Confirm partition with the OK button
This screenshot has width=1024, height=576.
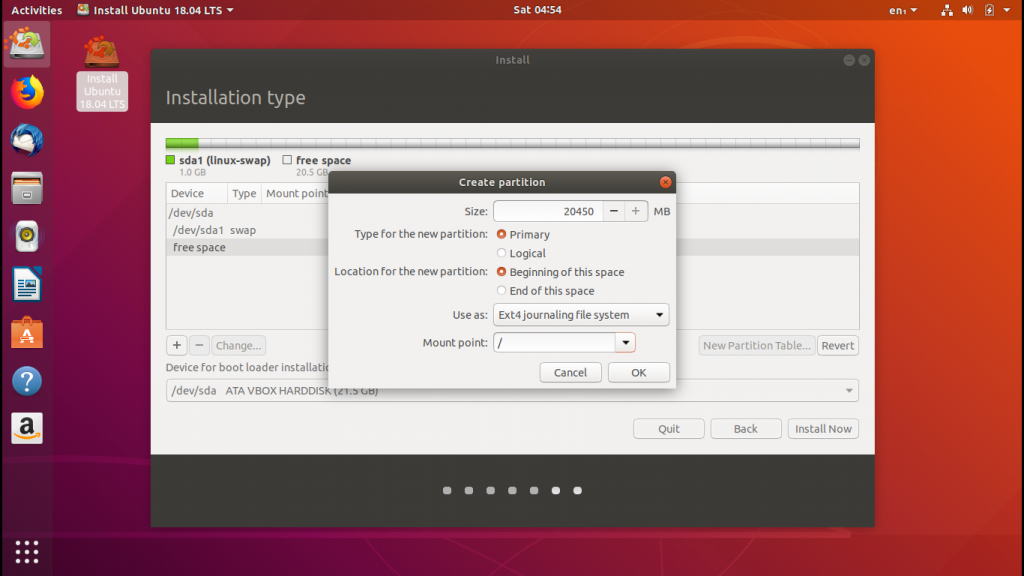[x=638, y=372]
